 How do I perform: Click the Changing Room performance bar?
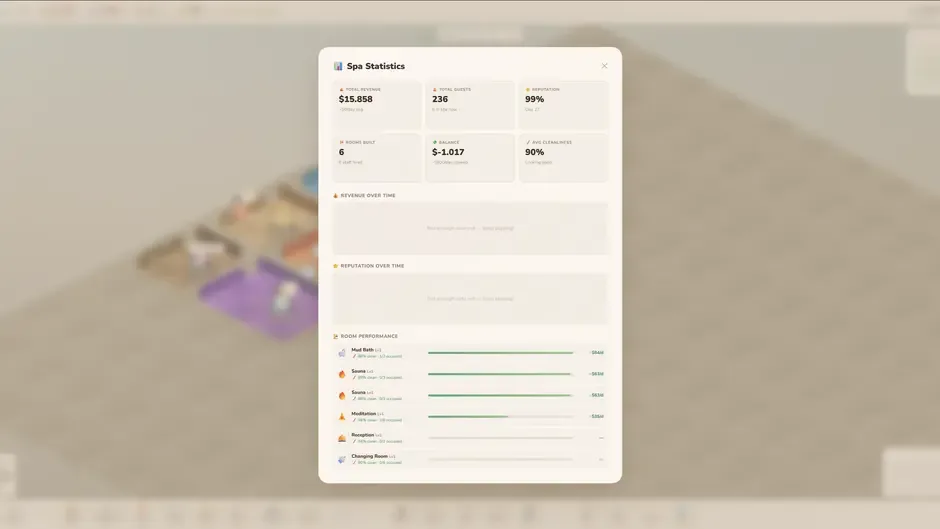pos(501,459)
